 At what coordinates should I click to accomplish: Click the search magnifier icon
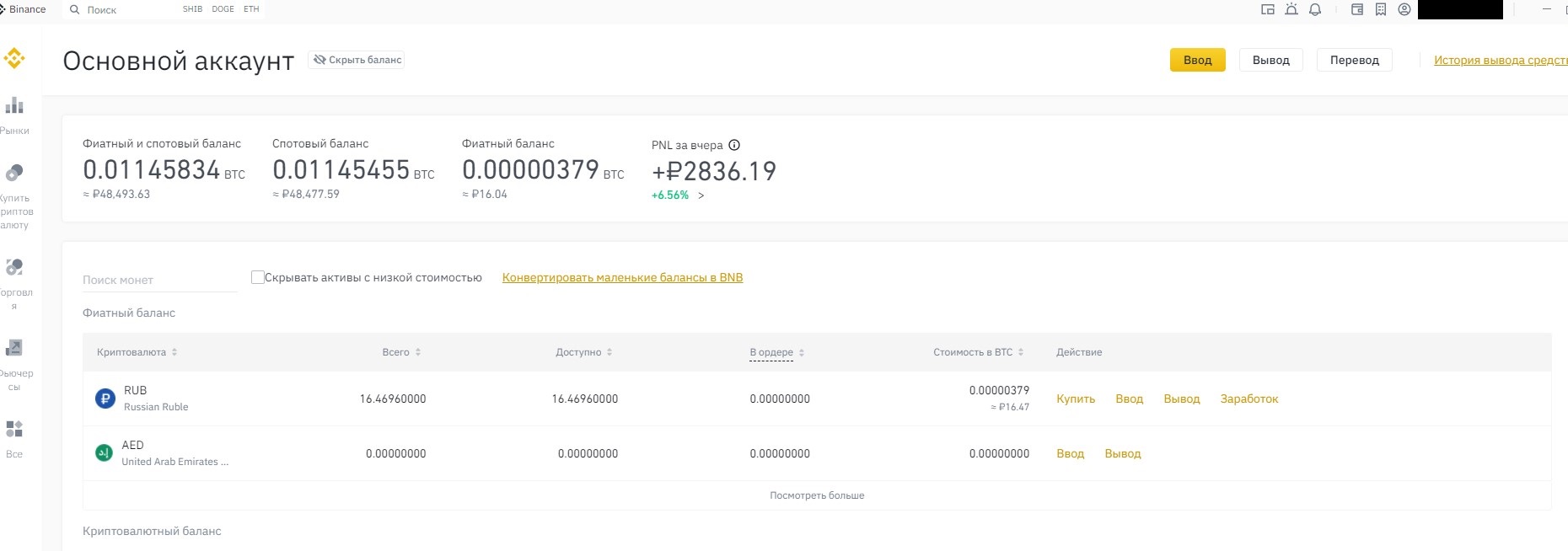[x=75, y=10]
